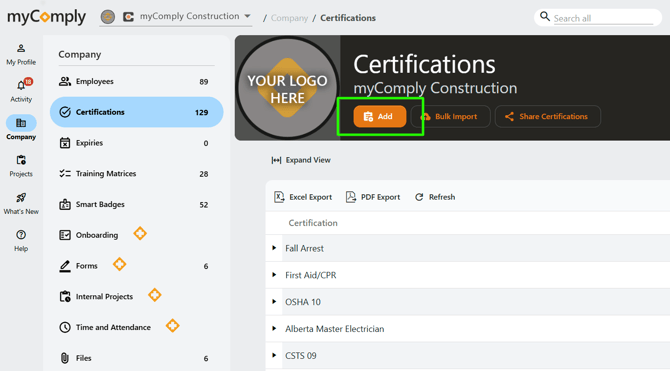Go to Expiries section
This screenshot has height=371, width=670.
136,143
